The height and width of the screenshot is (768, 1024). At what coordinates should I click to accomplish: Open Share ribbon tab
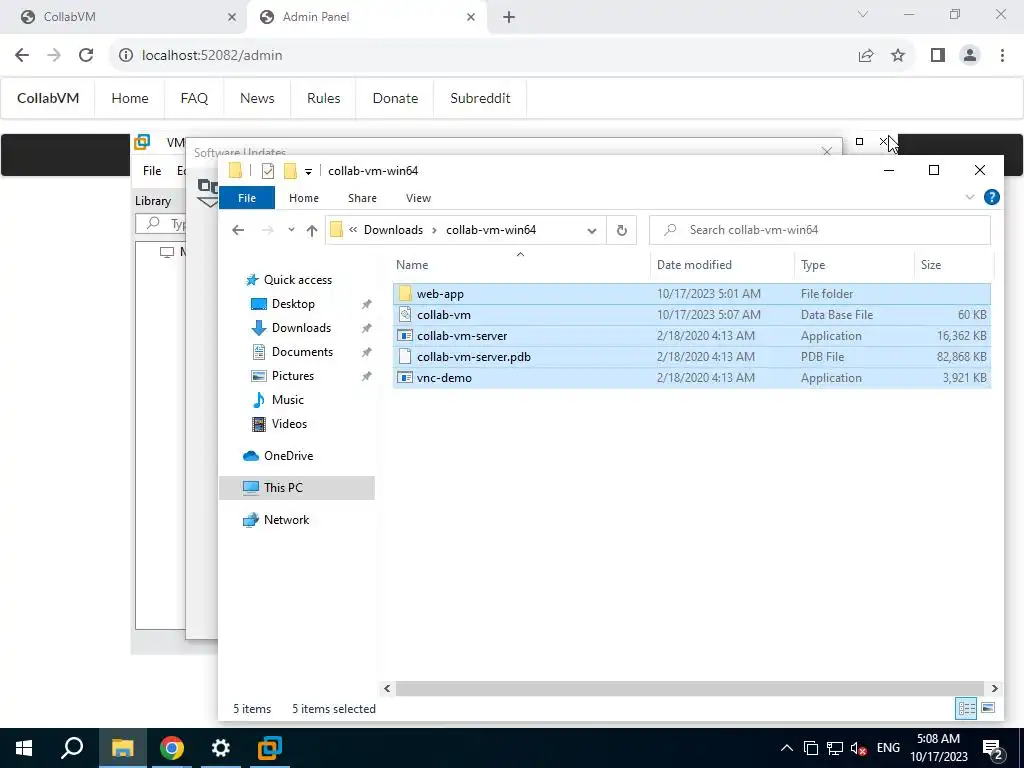[x=362, y=198]
